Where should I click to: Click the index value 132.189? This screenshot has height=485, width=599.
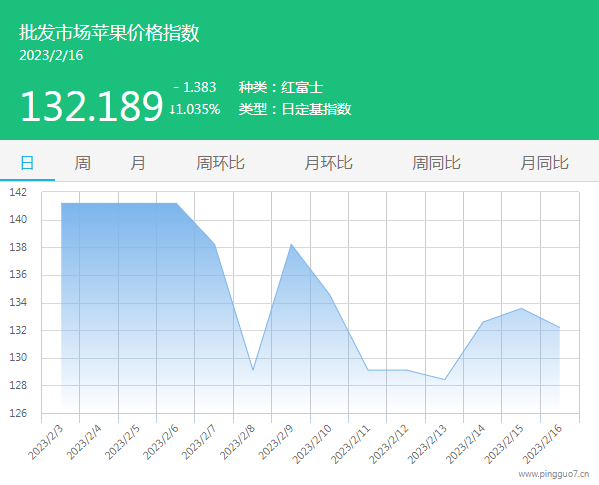92,106
